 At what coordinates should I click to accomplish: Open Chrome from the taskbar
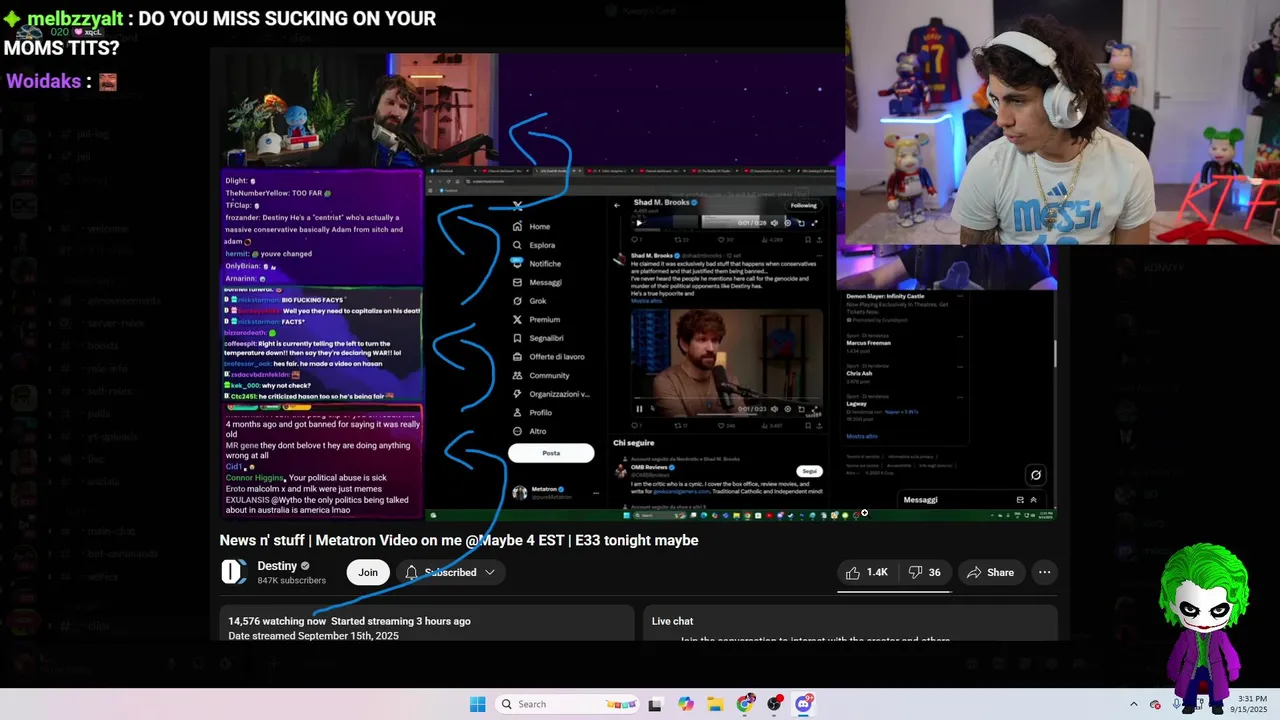point(745,704)
